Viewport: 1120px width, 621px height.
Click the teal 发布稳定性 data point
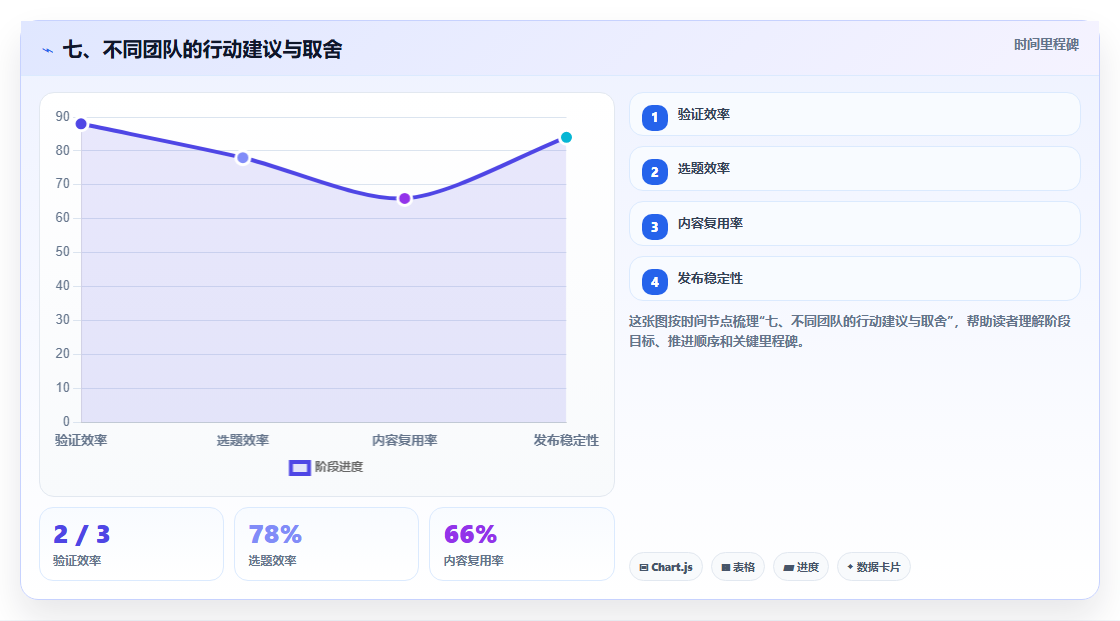[566, 137]
